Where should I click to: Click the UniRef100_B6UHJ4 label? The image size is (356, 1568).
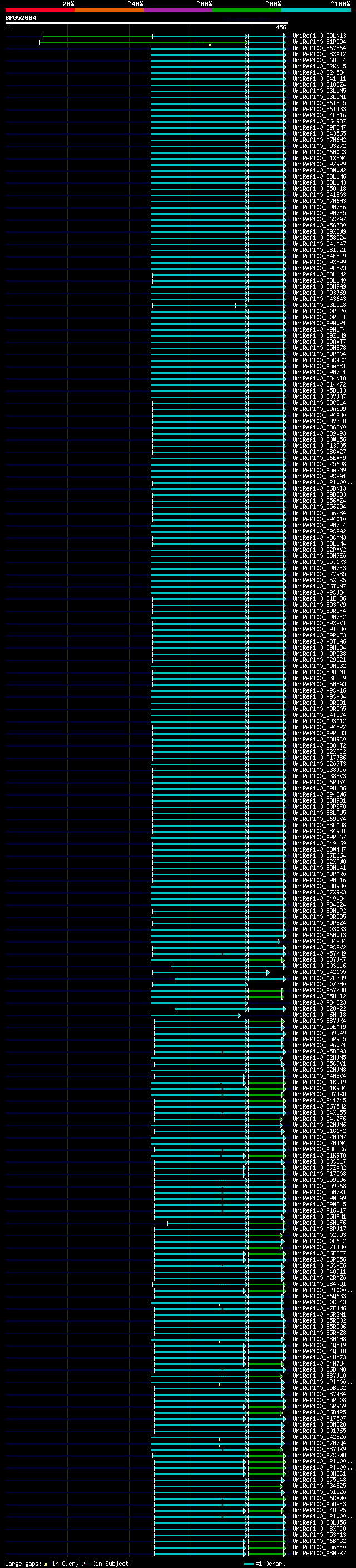(319, 60)
